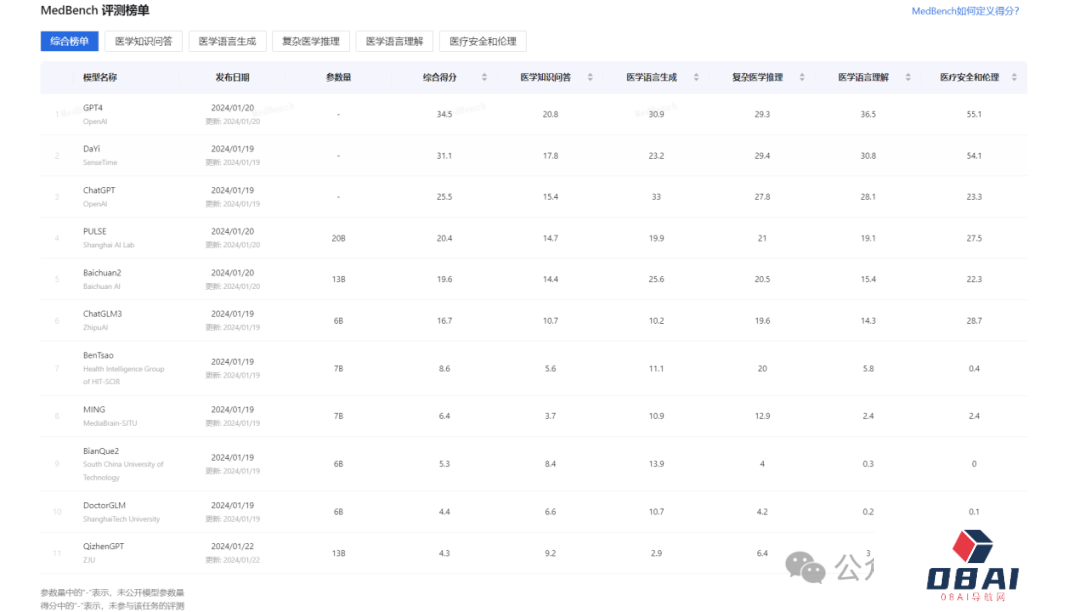
Task: Click the 模型名称 column header
Action: (x=100, y=77)
